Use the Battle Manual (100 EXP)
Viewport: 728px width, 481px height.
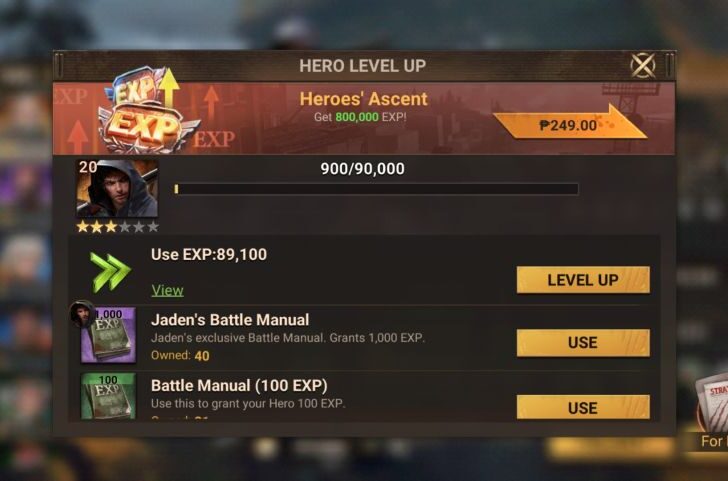click(x=583, y=407)
